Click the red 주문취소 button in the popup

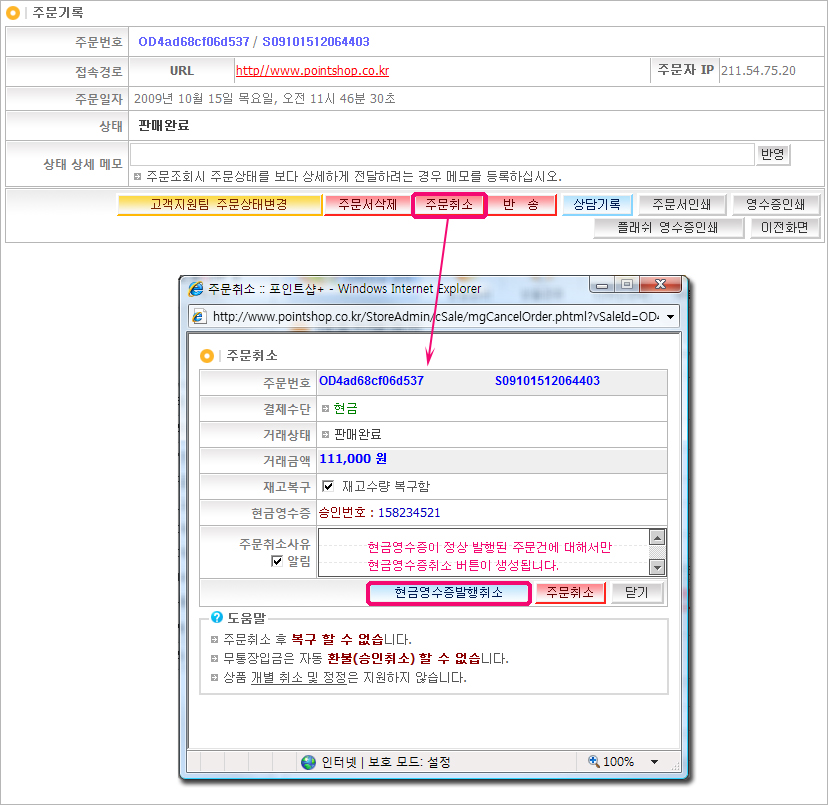pyautogui.click(x=570, y=592)
